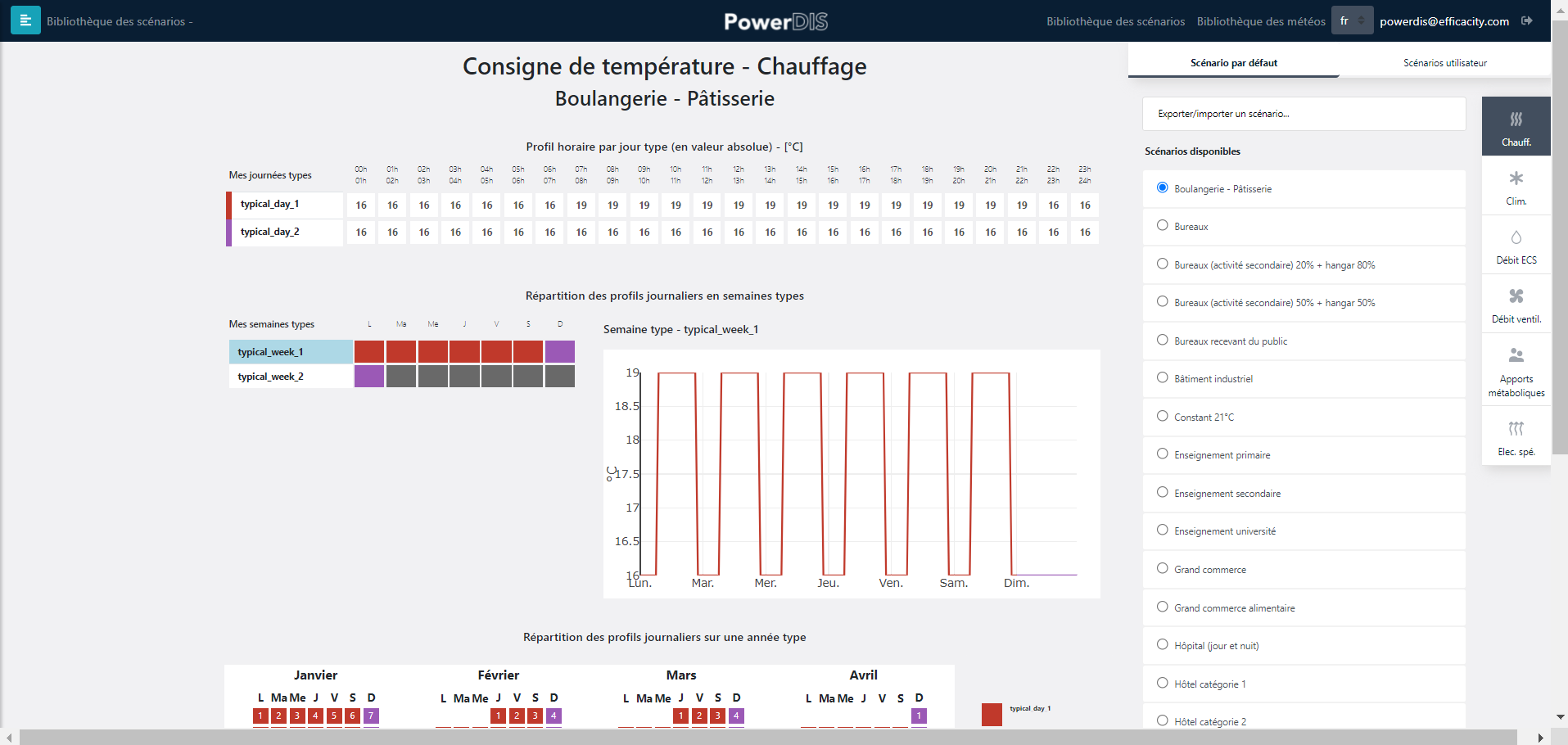Viewport: 1568px width, 745px height.
Task: Click Janvier month heading
Action: tap(315, 675)
